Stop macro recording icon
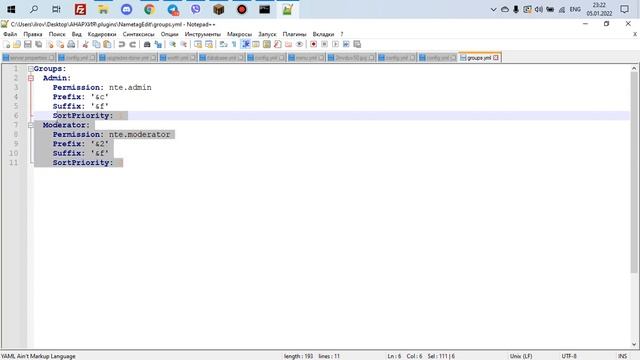This screenshot has height=360, width=640. pos(324,44)
